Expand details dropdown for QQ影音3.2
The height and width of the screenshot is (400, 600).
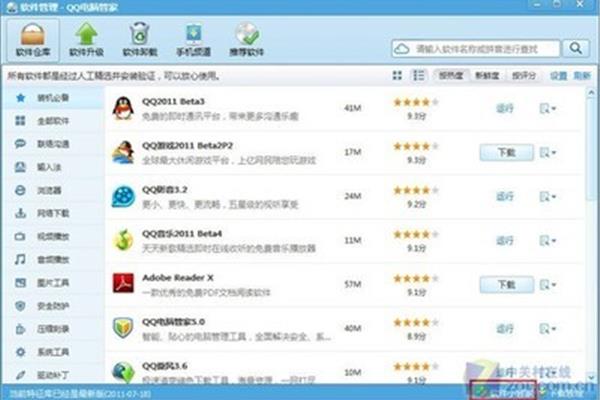point(548,196)
